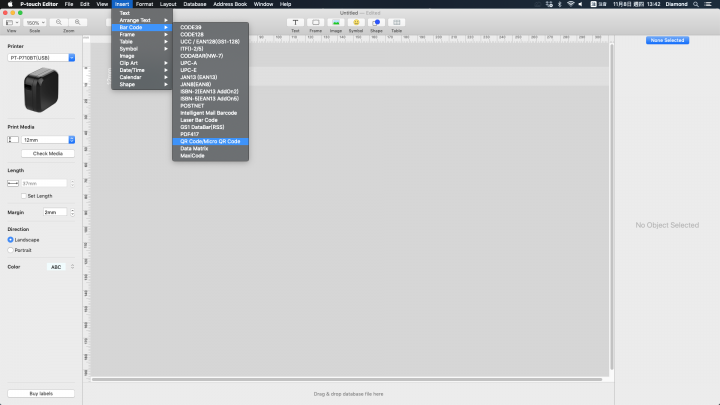Open the Database menu

coord(195,4)
